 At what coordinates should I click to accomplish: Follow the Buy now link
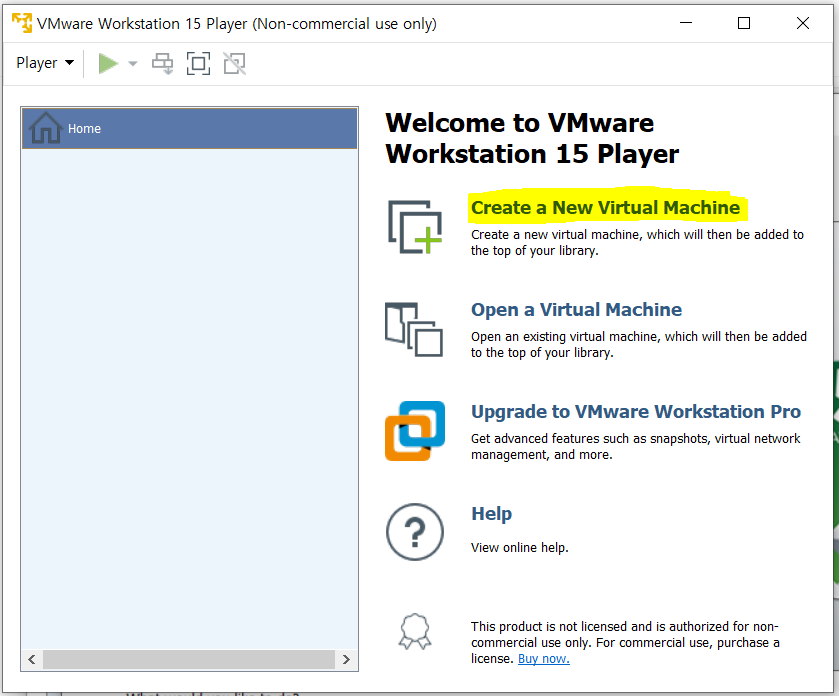[544, 659]
